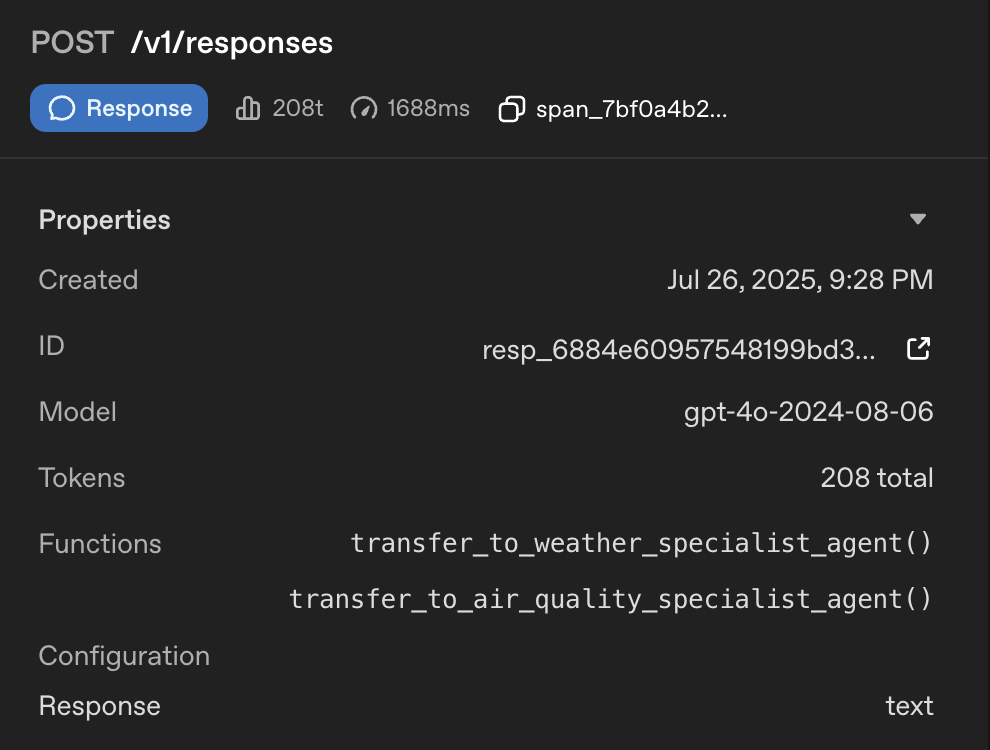The height and width of the screenshot is (750, 990).
Task: Collapse the Properties section arrow
Action: click(x=917, y=220)
